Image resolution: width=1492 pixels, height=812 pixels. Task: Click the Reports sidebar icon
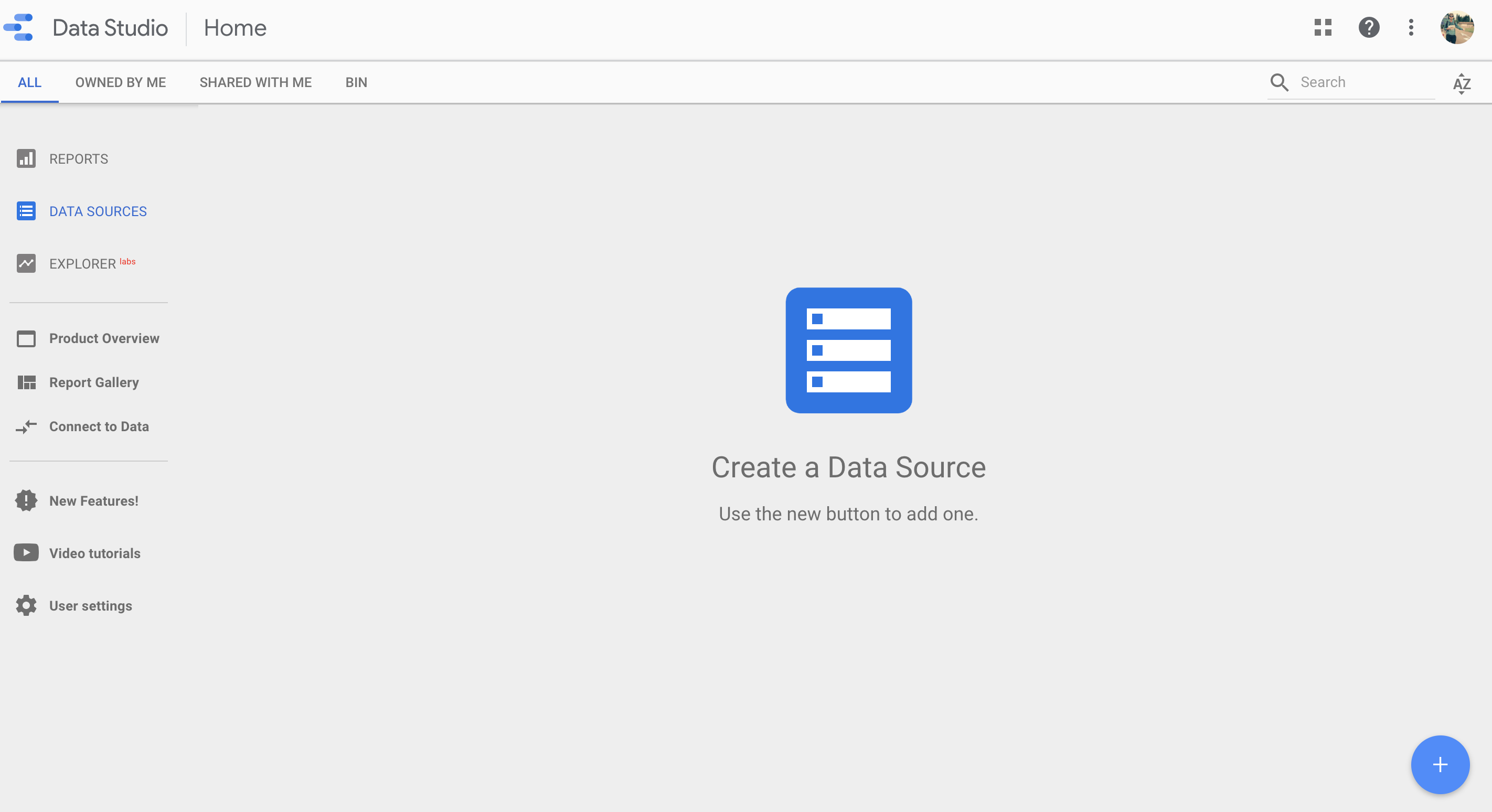coord(25,158)
